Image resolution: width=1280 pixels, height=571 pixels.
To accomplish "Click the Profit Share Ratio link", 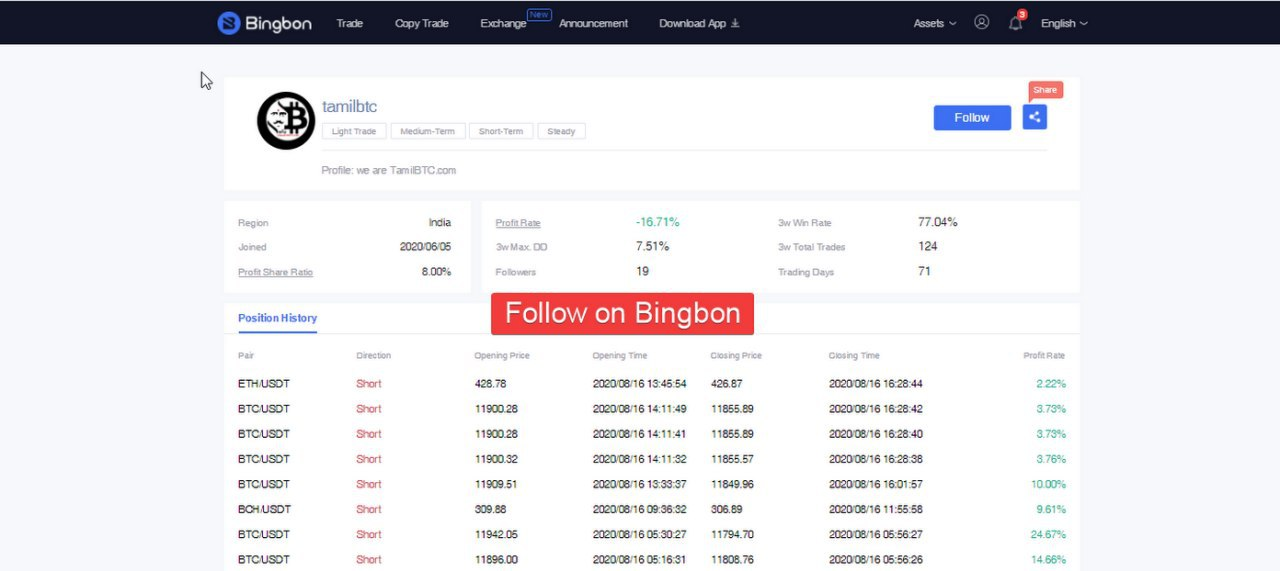I will click(x=275, y=272).
